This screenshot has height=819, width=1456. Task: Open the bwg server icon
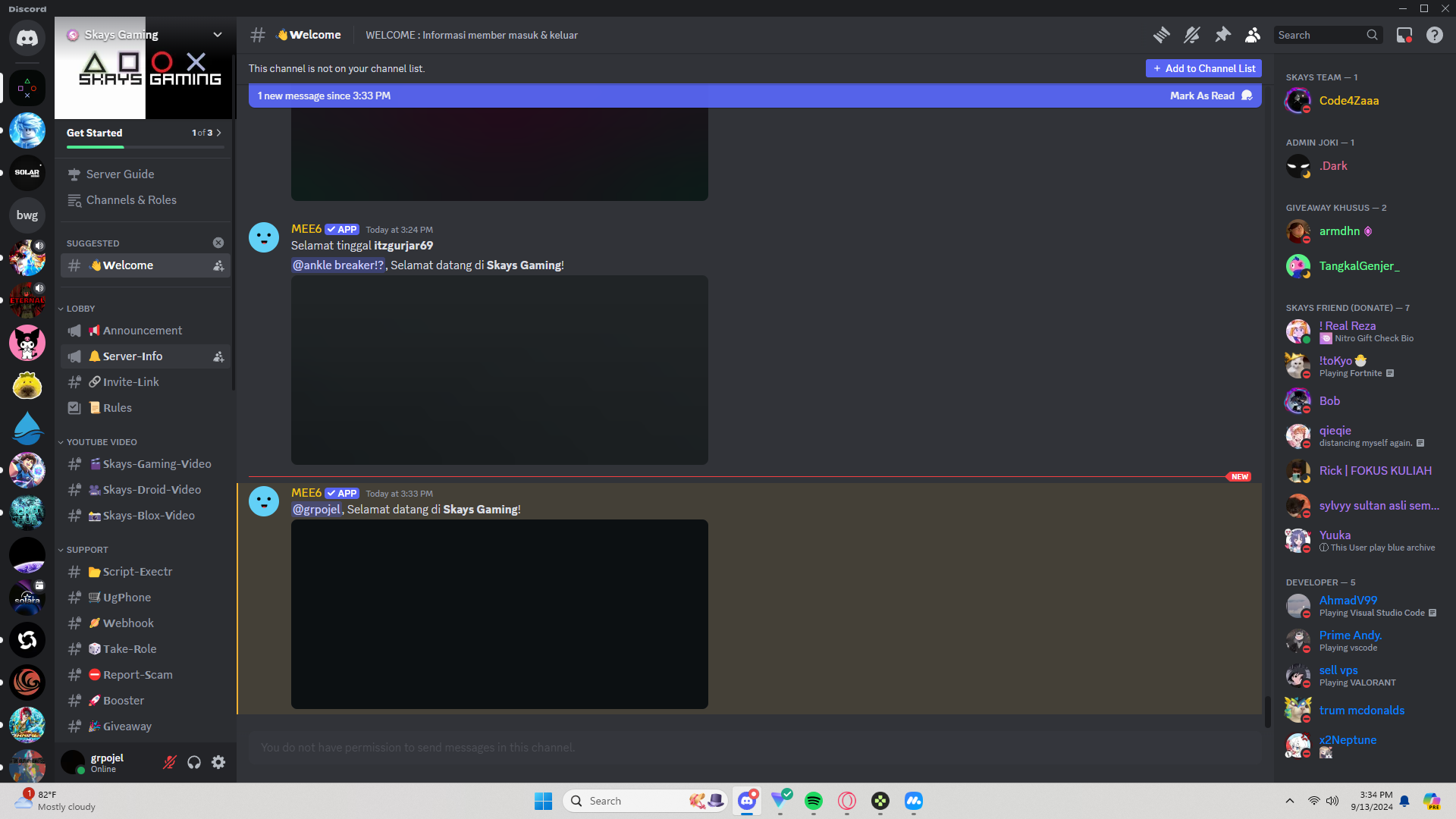point(27,215)
